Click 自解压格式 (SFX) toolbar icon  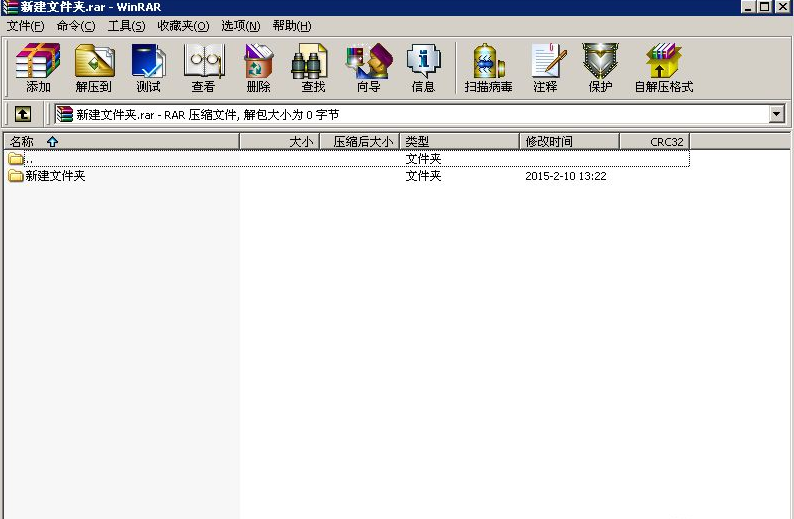click(663, 67)
